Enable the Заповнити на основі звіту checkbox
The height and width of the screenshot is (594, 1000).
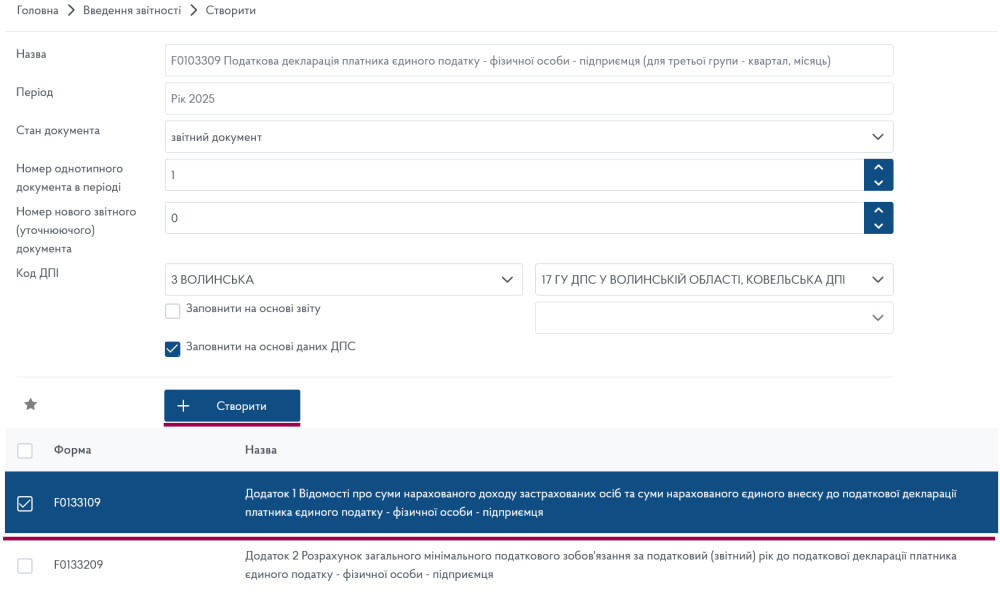pos(172,310)
